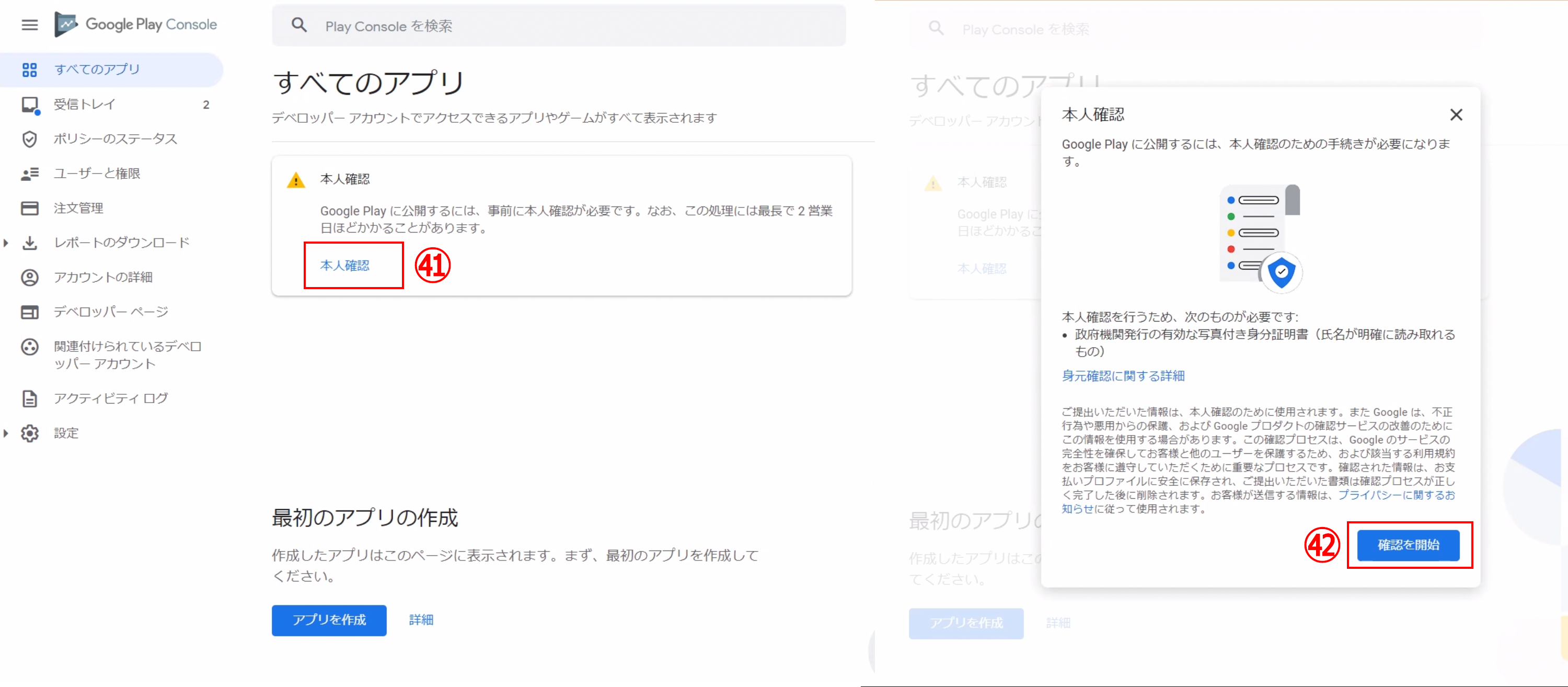This screenshot has width=1568, height=687.
Task: Click the ポリシーのステータス shield icon
Action: click(x=29, y=139)
